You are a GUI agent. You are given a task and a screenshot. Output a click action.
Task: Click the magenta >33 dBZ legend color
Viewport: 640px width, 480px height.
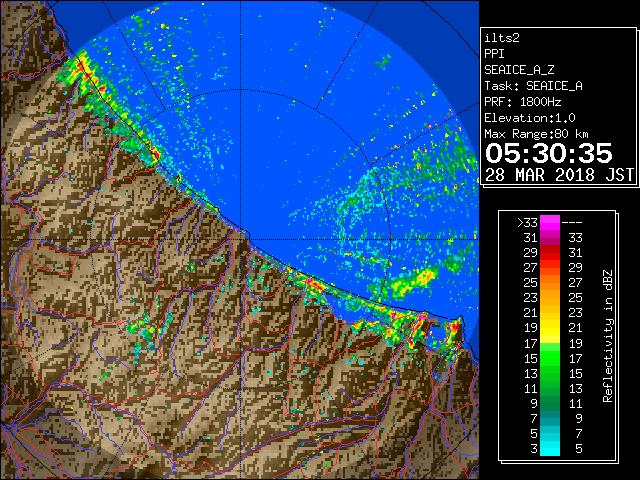pos(550,222)
